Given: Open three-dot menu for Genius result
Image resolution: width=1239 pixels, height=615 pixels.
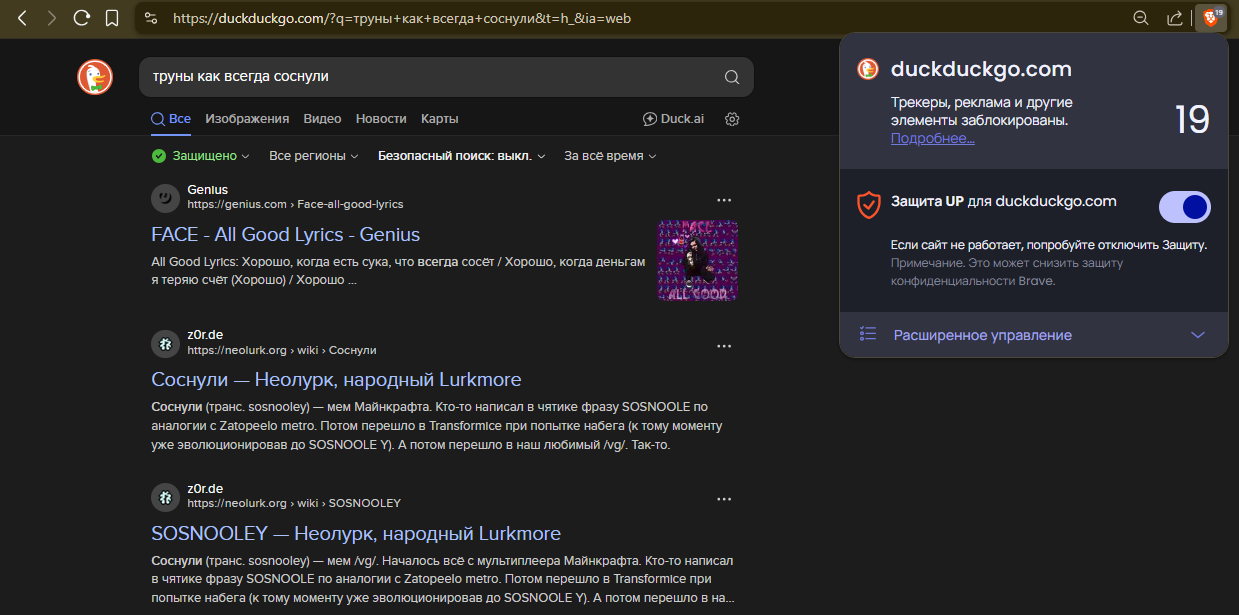Looking at the screenshot, I should (x=724, y=199).
